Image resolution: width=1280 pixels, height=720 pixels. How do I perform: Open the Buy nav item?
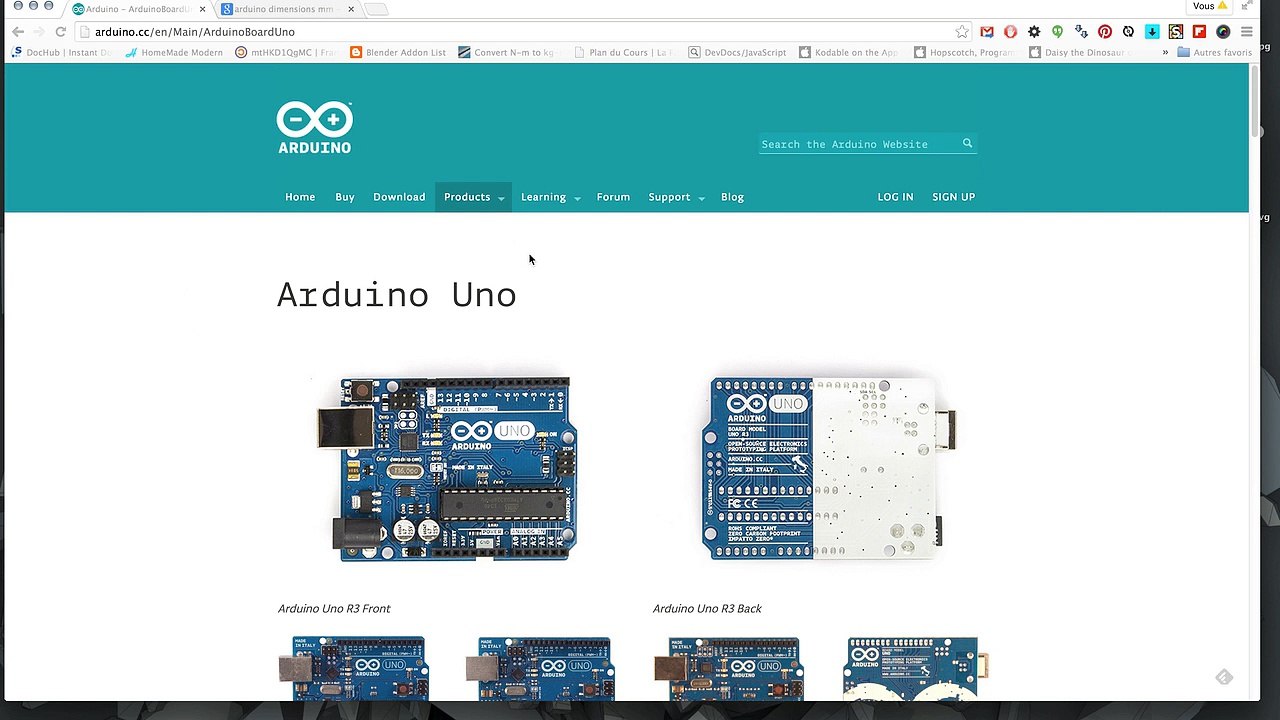(x=345, y=197)
